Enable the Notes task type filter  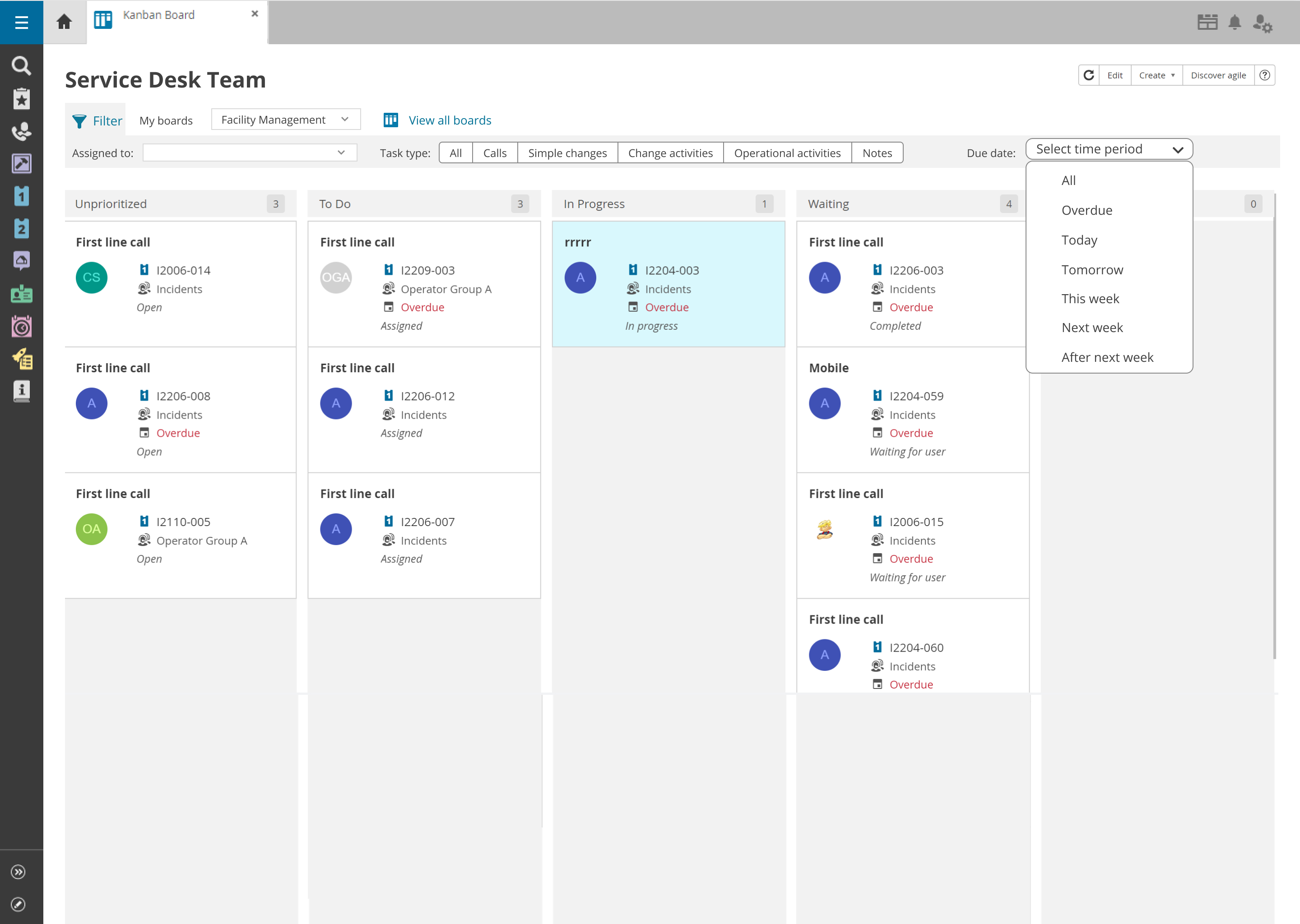[x=877, y=152]
